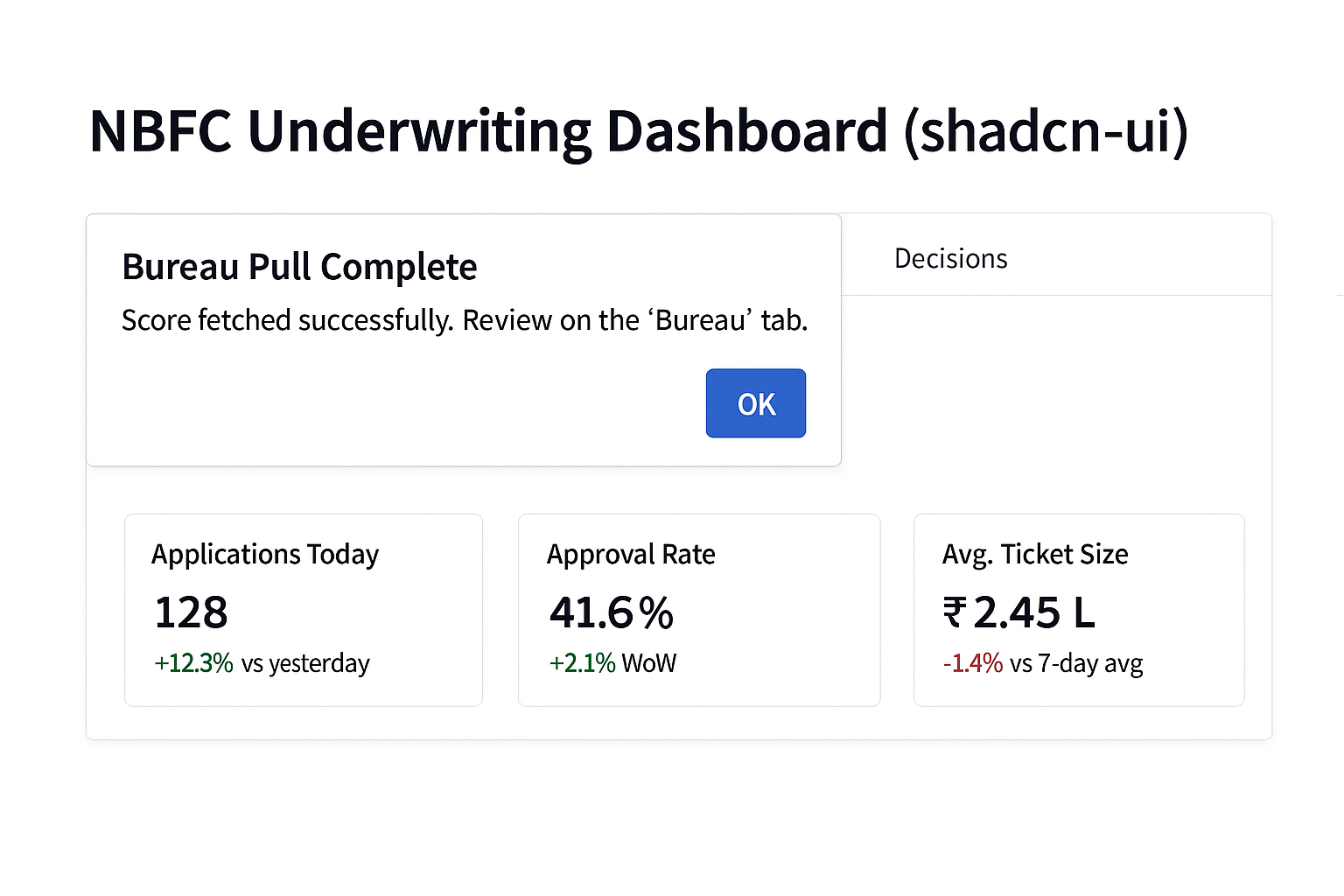Click the +2.1% WoW change indicator
1344x896 pixels.
[612, 663]
